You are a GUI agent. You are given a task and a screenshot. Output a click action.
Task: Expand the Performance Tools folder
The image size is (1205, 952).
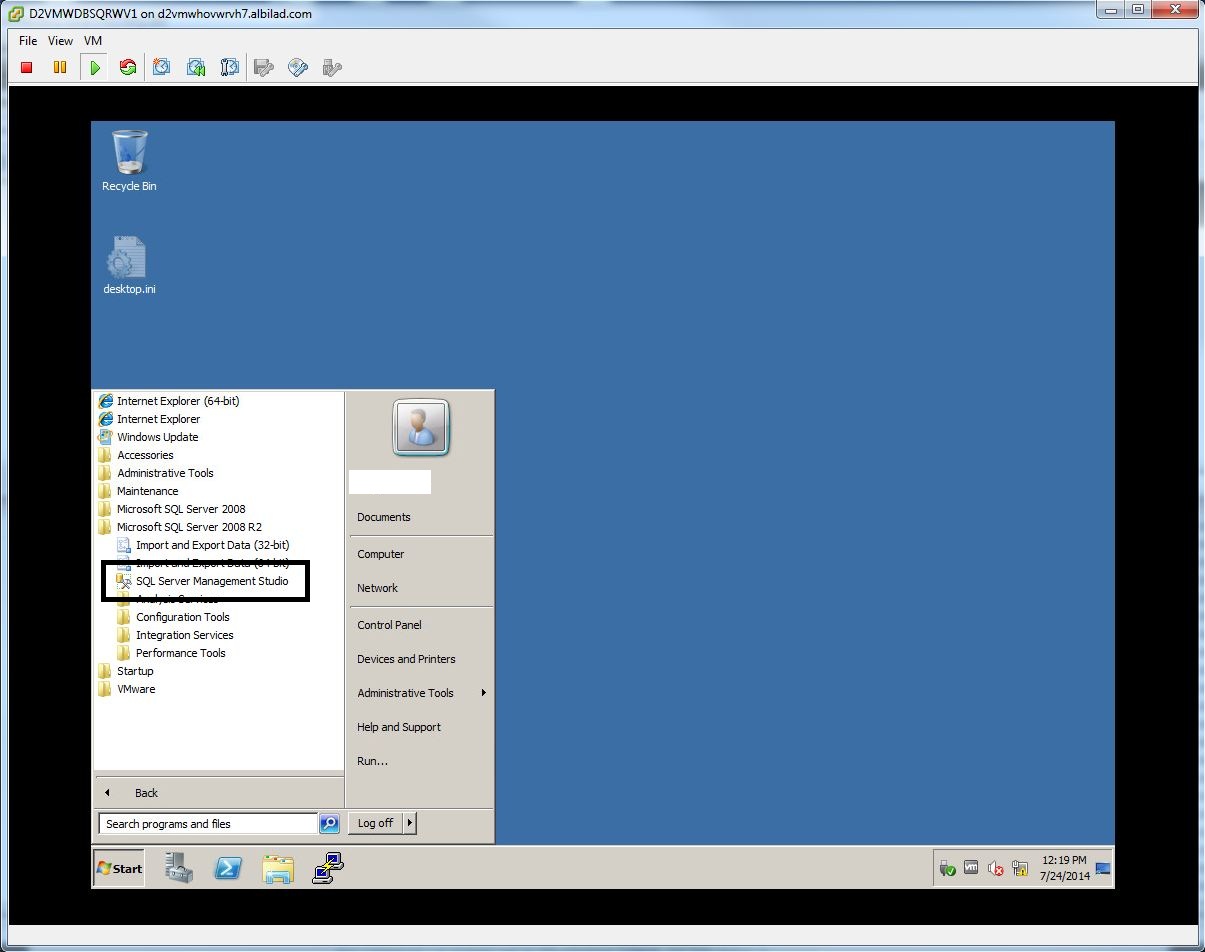pyautogui.click(x=180, y=653)
